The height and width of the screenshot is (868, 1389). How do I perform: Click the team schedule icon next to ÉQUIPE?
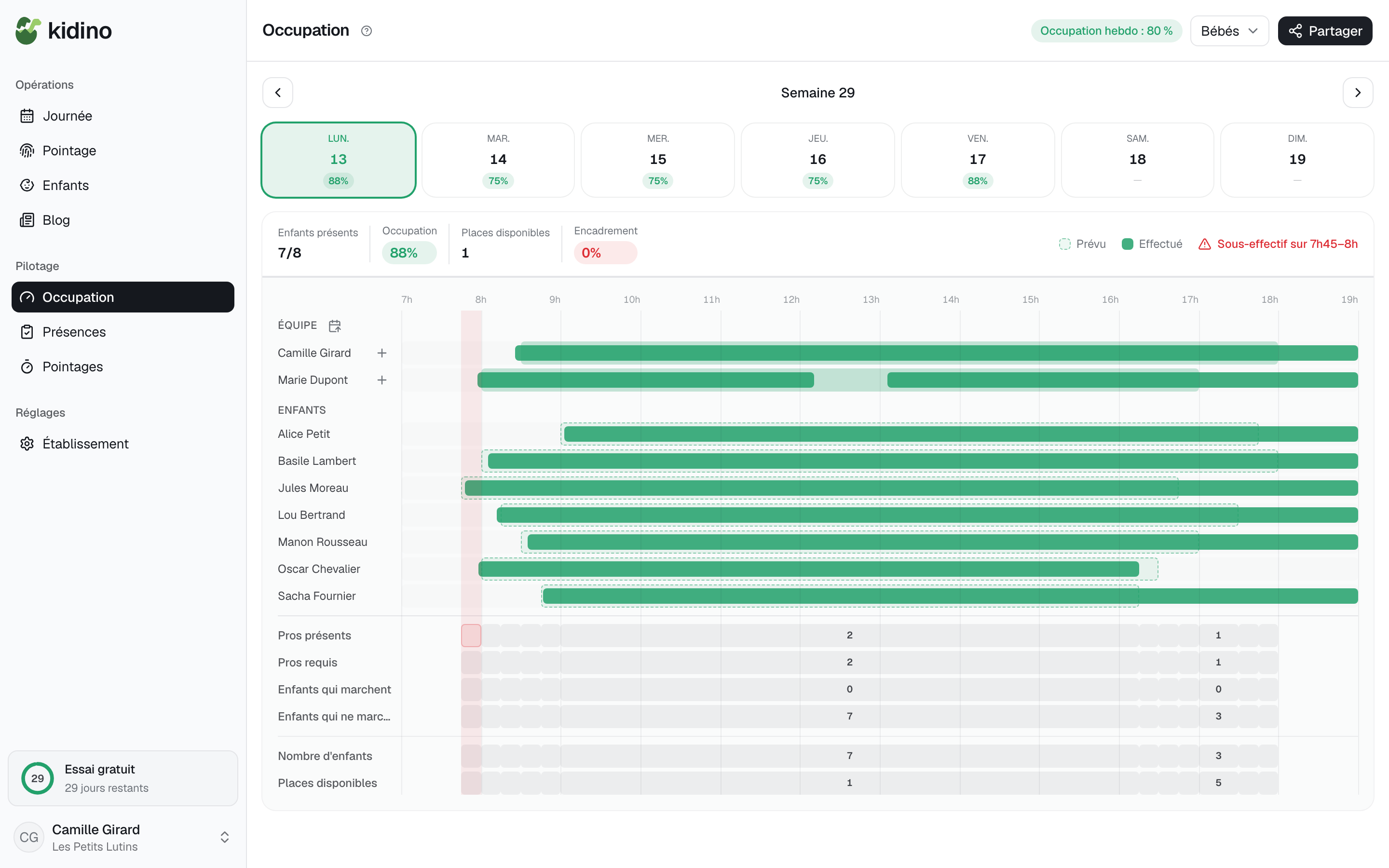[335, 325]
